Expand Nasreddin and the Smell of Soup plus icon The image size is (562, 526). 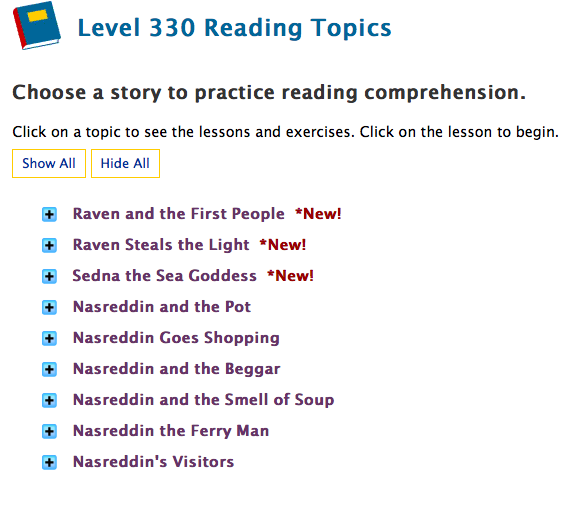[x=49, y=401]
